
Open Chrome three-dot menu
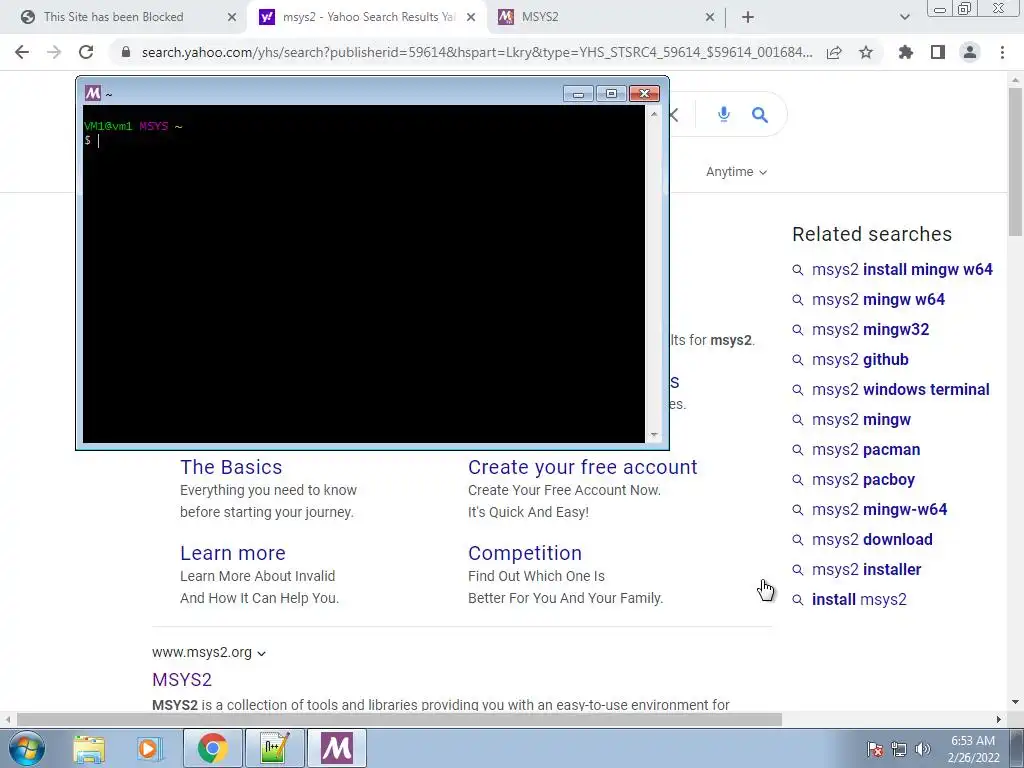[1002, 52]
